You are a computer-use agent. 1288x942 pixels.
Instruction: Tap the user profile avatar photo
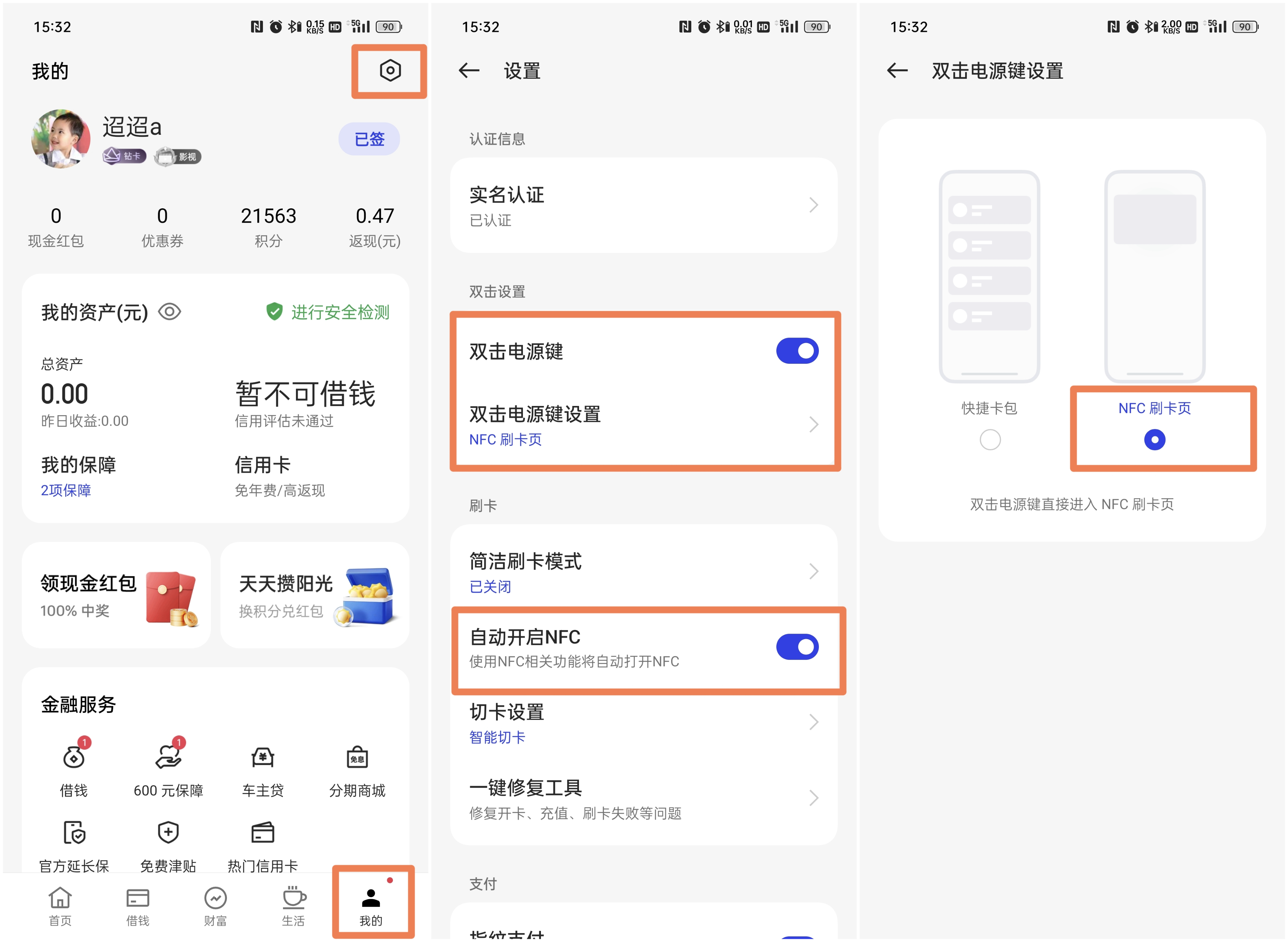(61, 139)
